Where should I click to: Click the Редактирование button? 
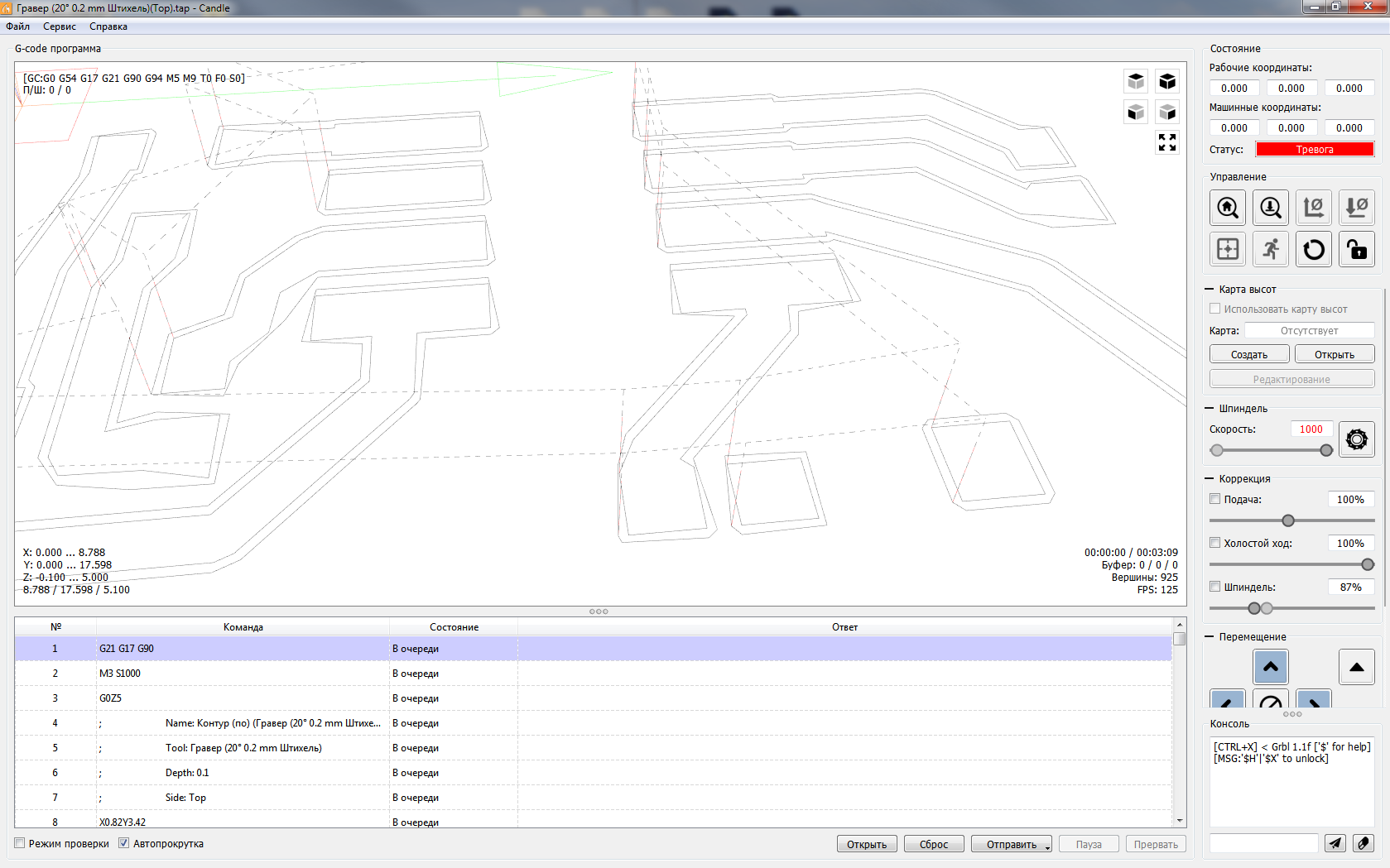coord(1291,379)
